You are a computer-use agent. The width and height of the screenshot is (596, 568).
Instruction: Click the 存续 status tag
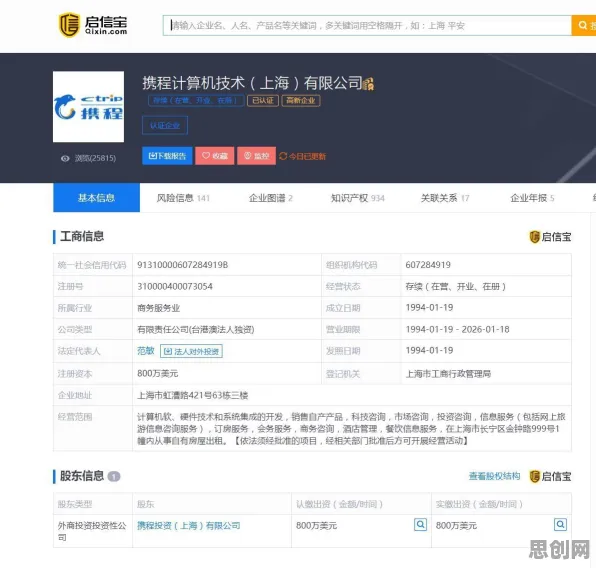(196, 100)
